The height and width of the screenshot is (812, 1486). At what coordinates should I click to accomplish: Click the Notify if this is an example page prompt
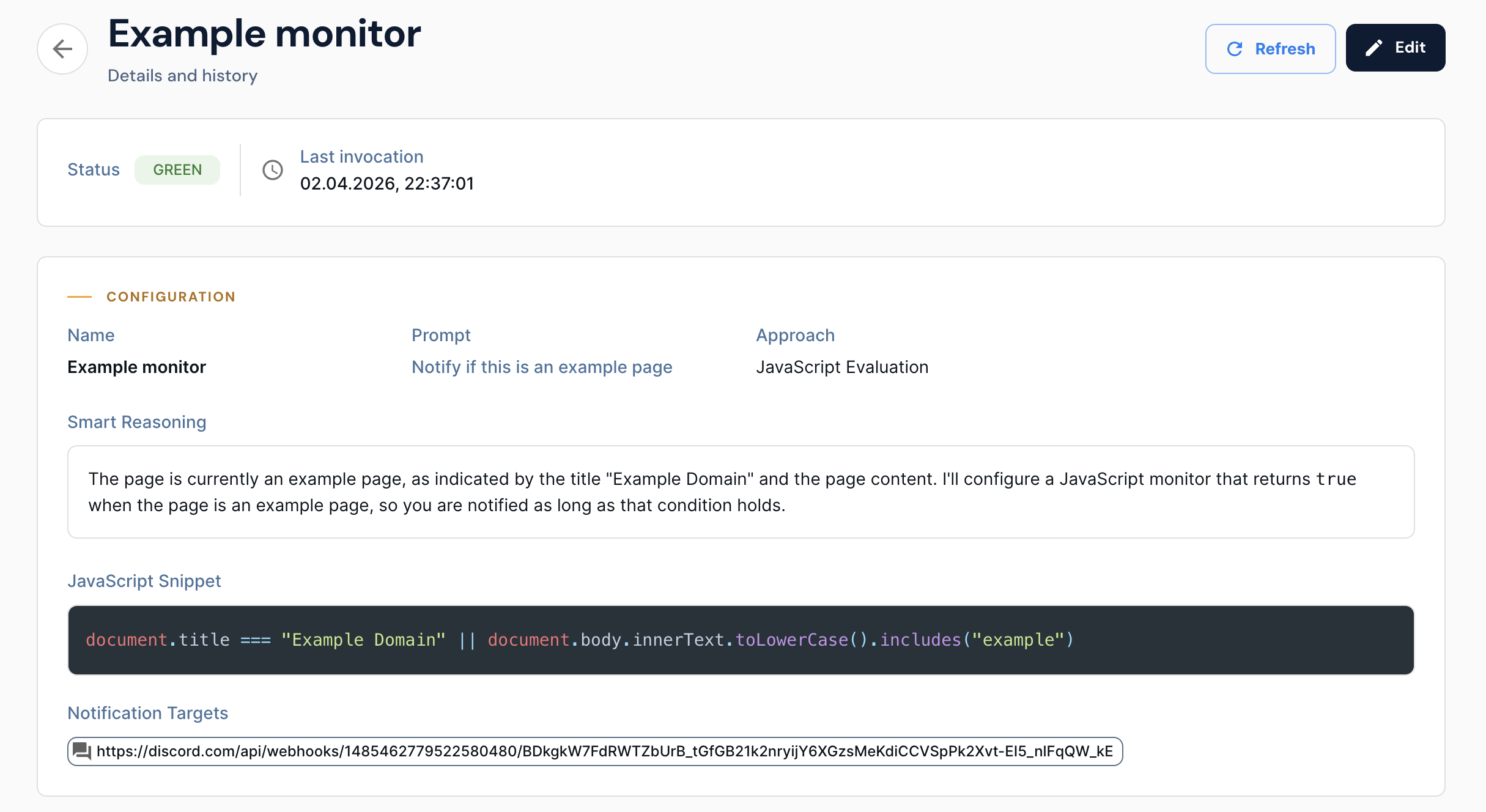click(x=542, y=367)
